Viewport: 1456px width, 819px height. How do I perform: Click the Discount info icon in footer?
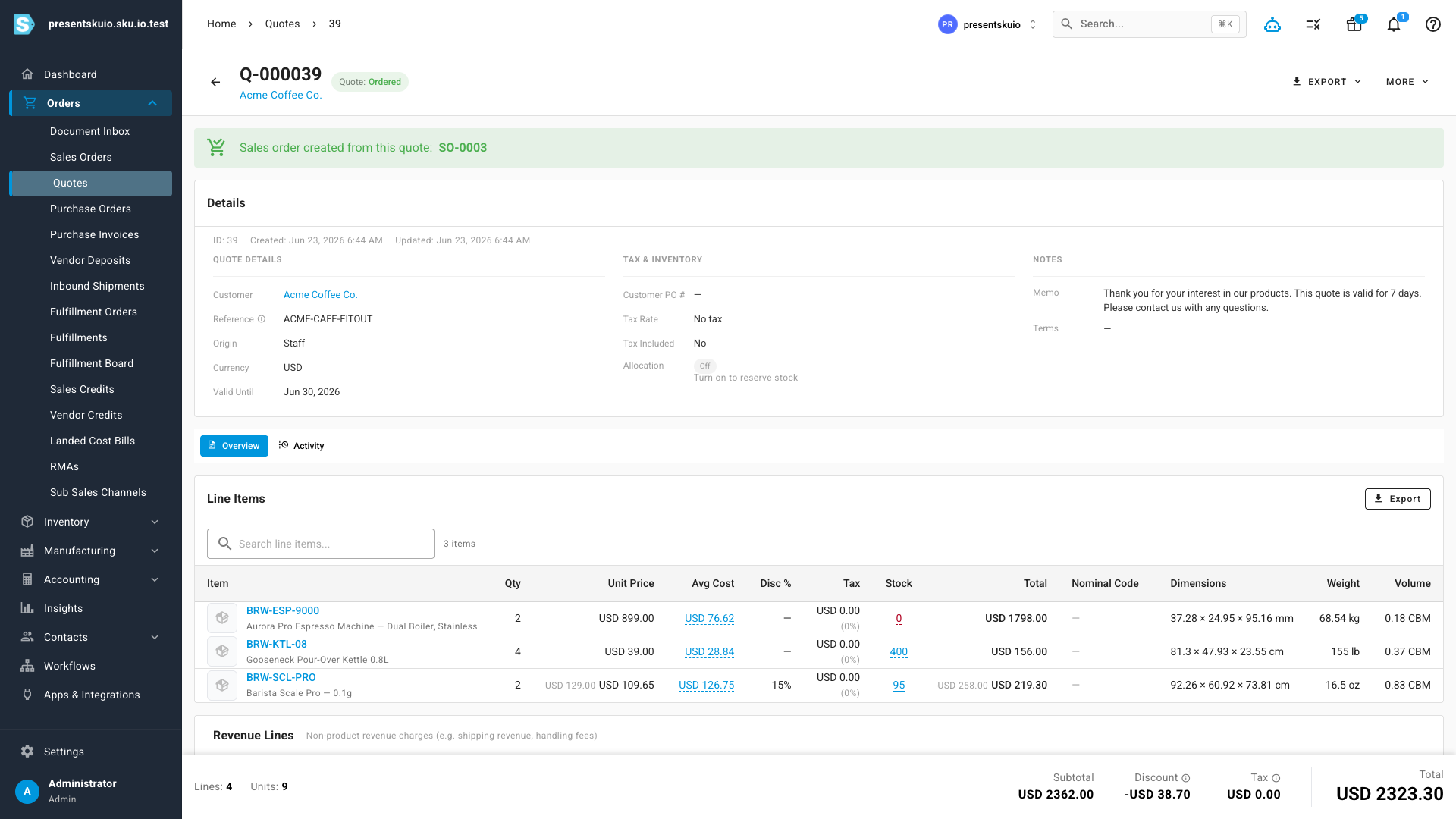1186,778
